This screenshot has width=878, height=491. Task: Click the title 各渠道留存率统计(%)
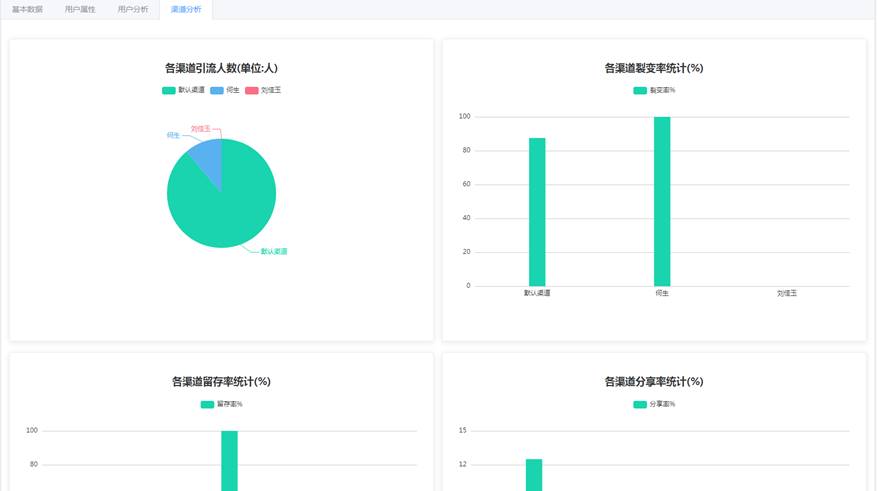click(x=221, y=382)
